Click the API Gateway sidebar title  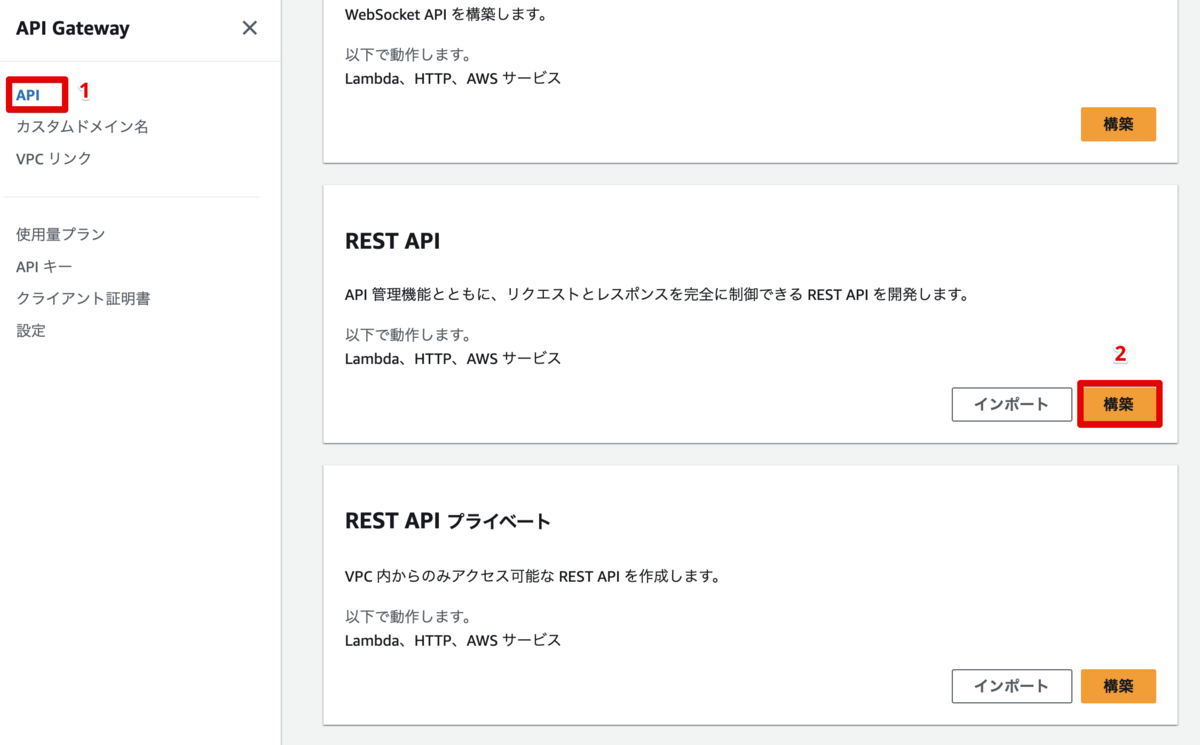[x=73, y=28]
